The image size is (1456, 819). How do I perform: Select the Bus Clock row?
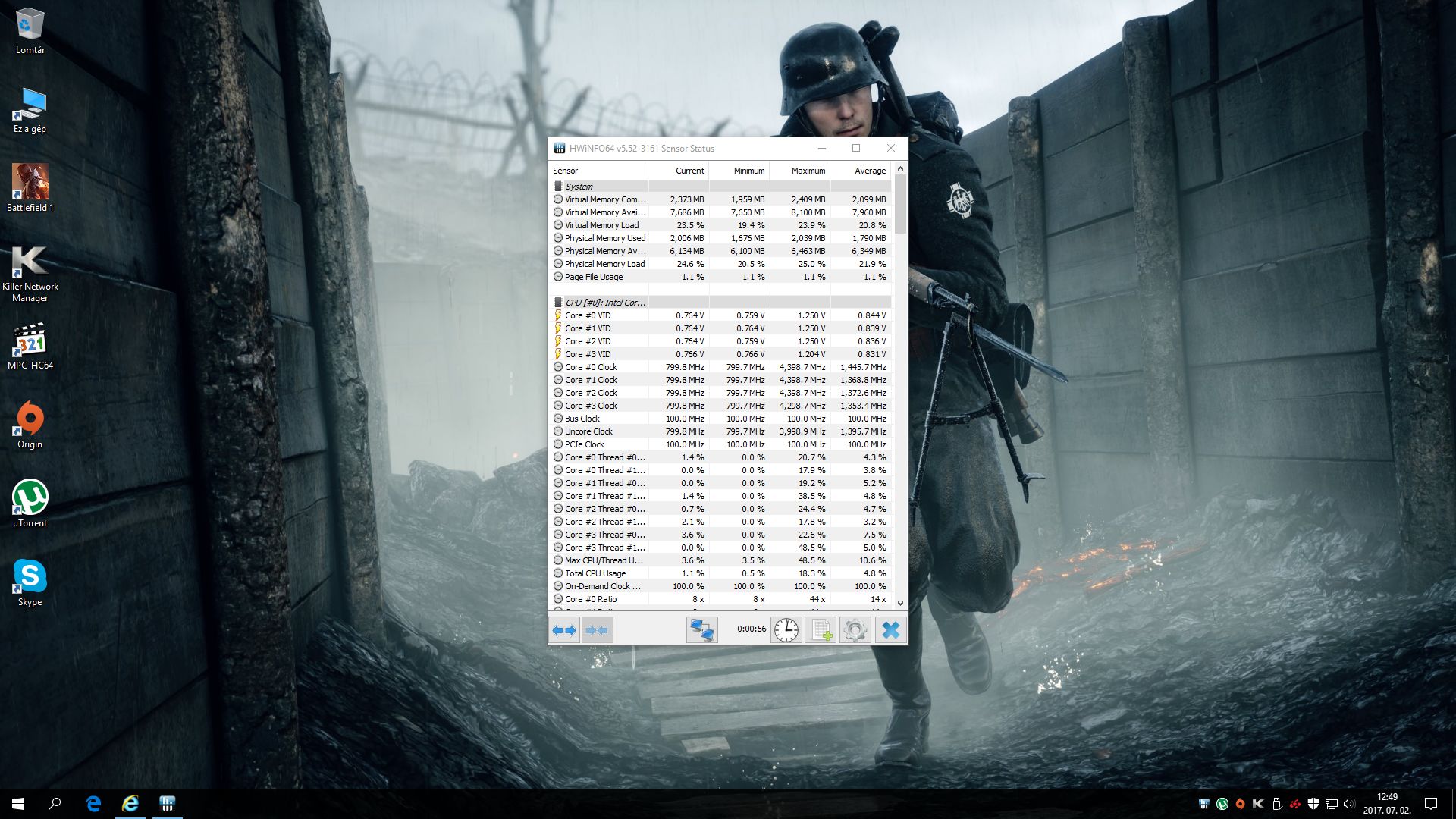coord(720,419)
